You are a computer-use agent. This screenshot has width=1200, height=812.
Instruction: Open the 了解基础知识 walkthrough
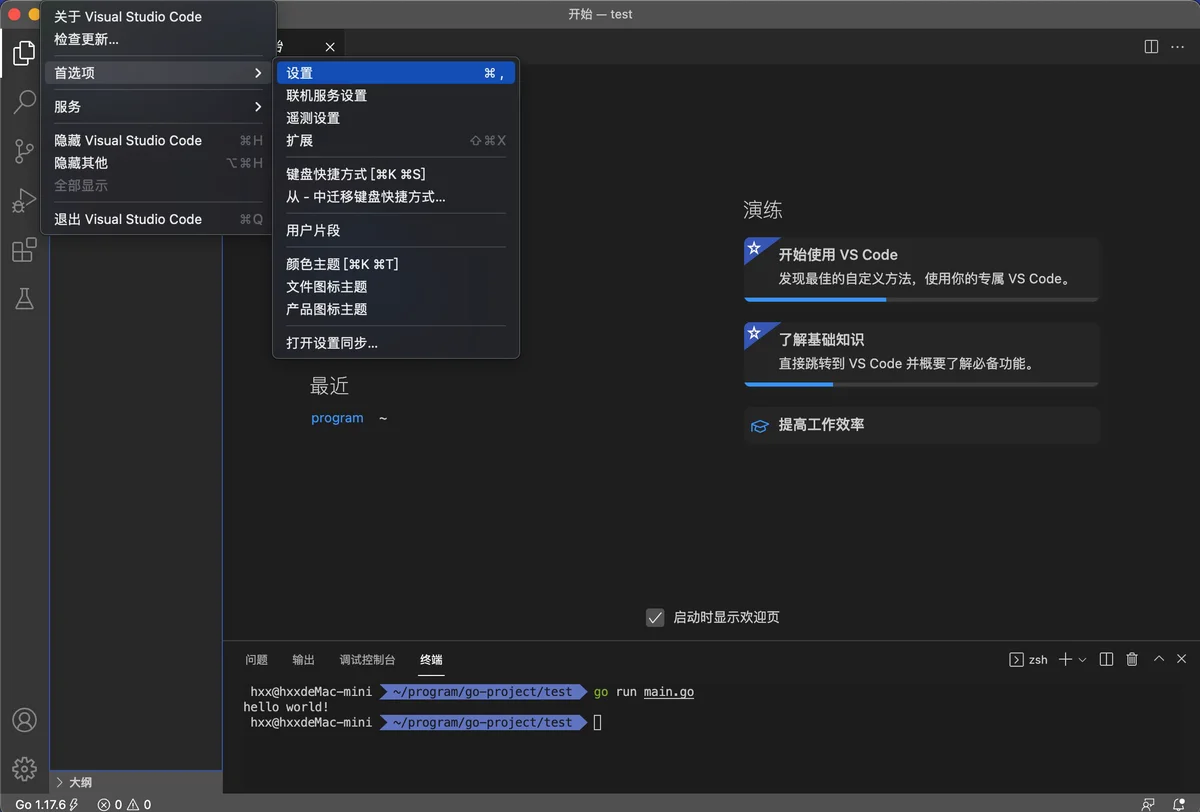[x=921, y=354]
